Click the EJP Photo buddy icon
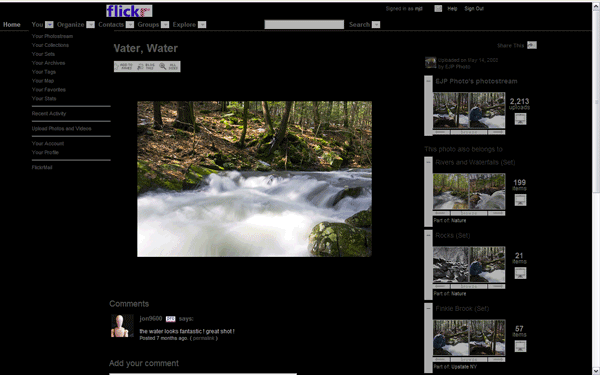 pos(430,62)
